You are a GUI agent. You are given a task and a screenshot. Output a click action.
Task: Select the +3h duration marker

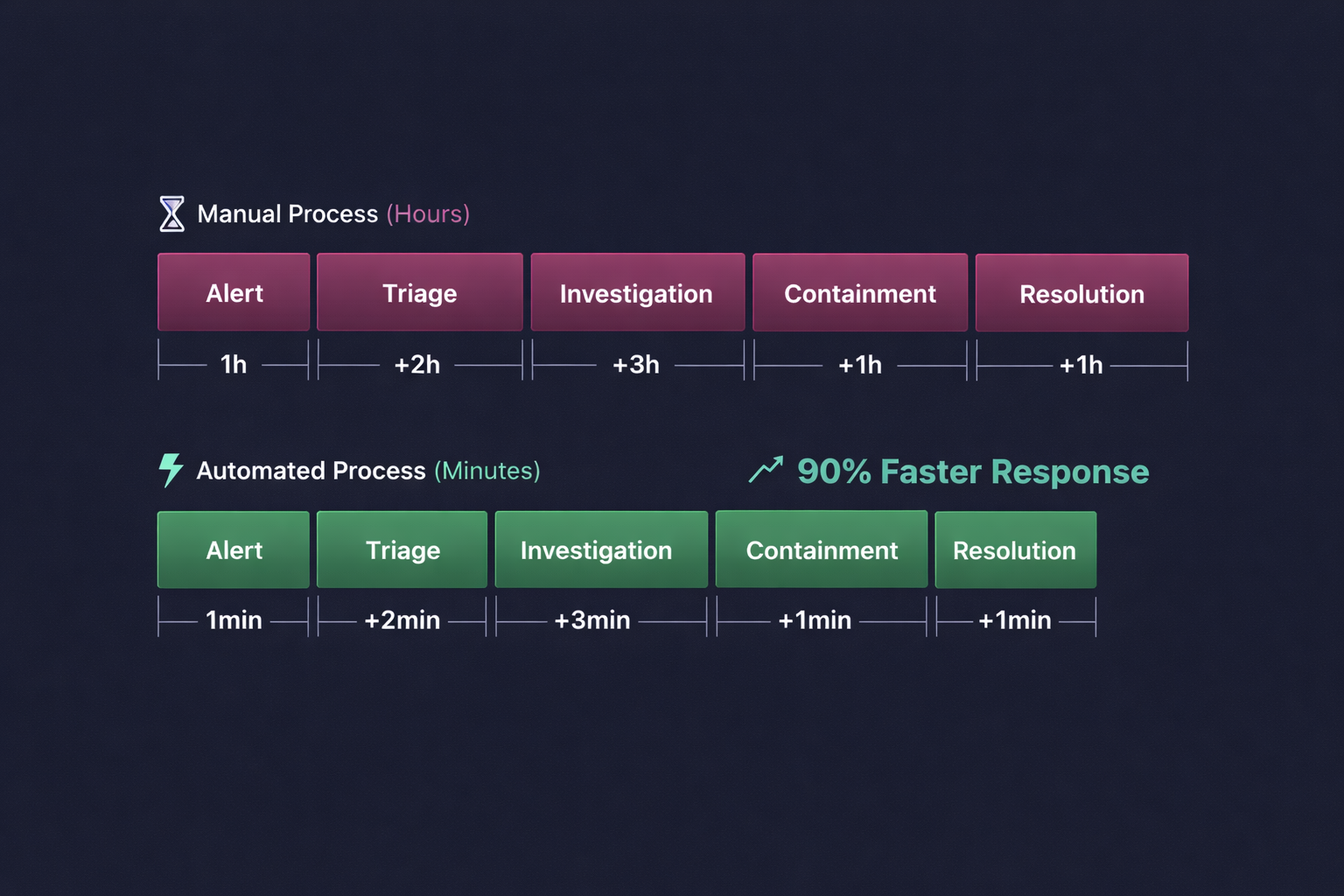[x=636, y=365]
